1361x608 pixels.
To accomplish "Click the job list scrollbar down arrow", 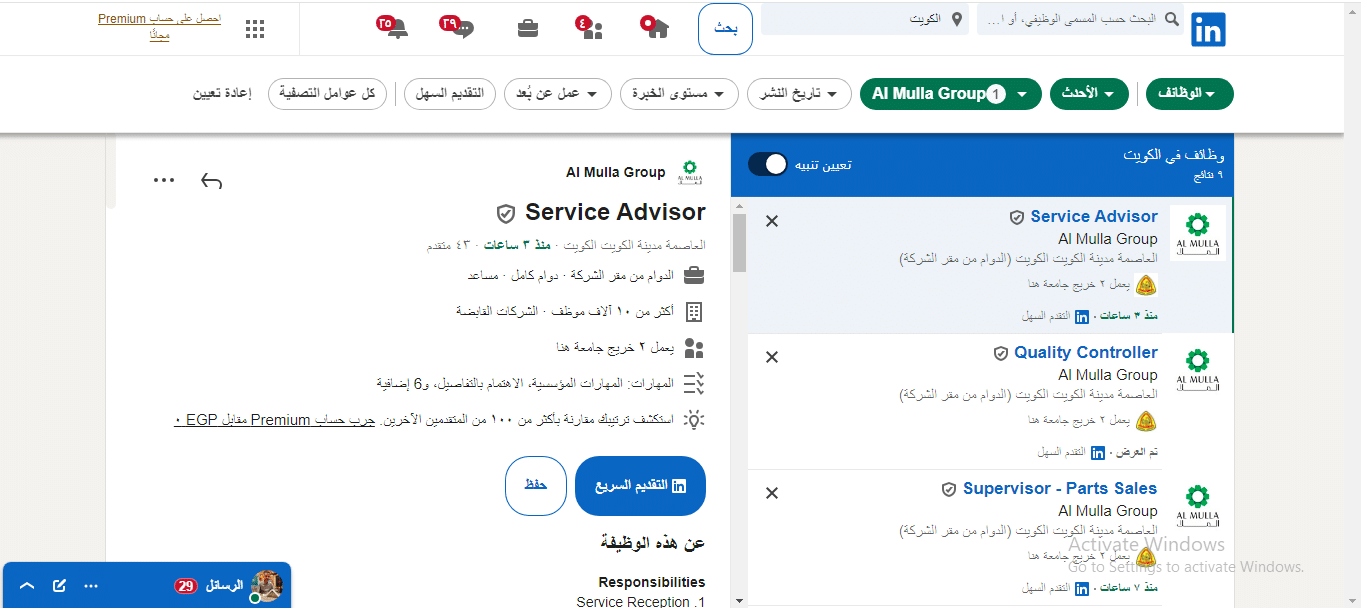I will [739, 600].
